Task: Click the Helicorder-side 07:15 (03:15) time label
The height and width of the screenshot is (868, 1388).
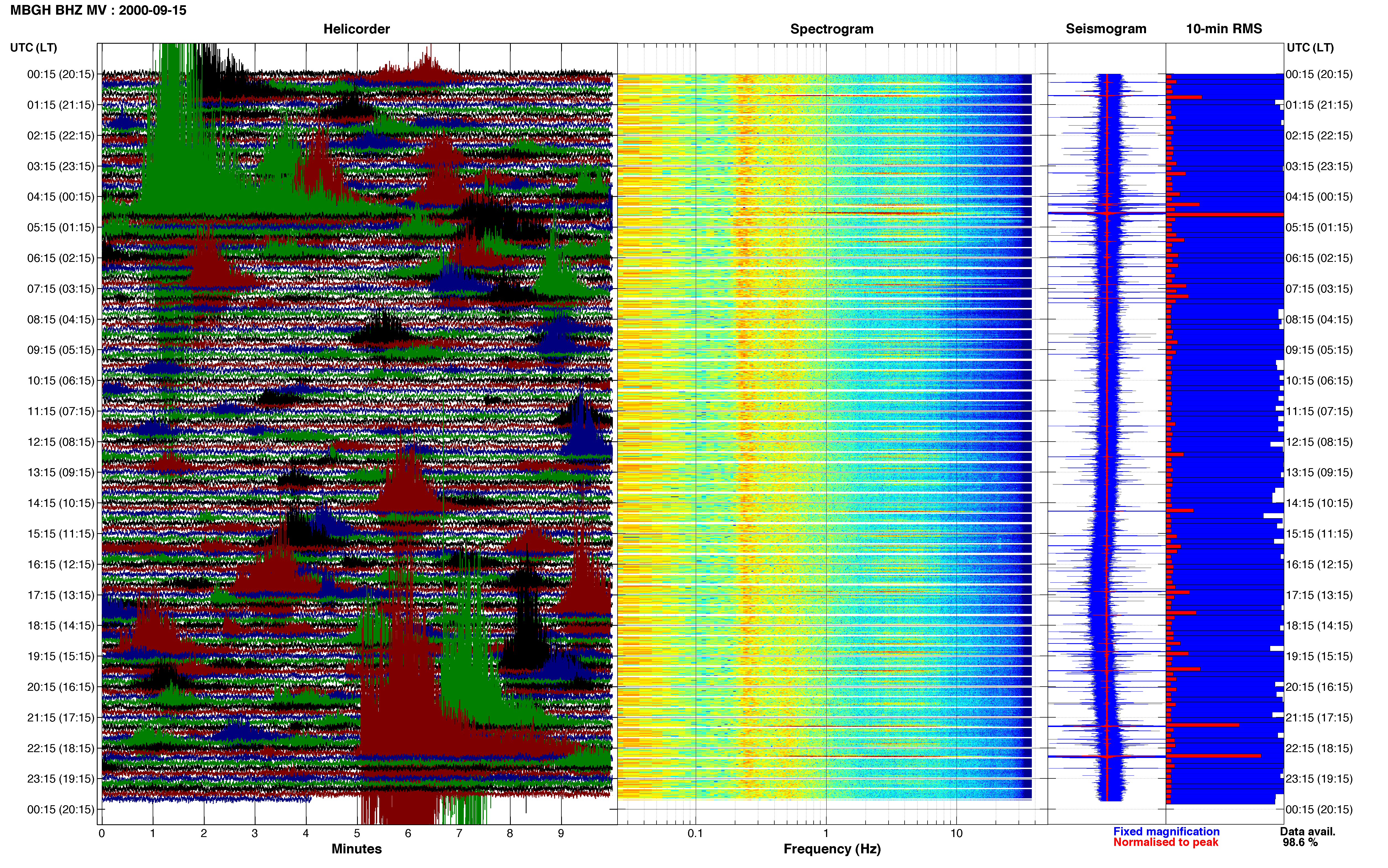Action: [61, 288]
